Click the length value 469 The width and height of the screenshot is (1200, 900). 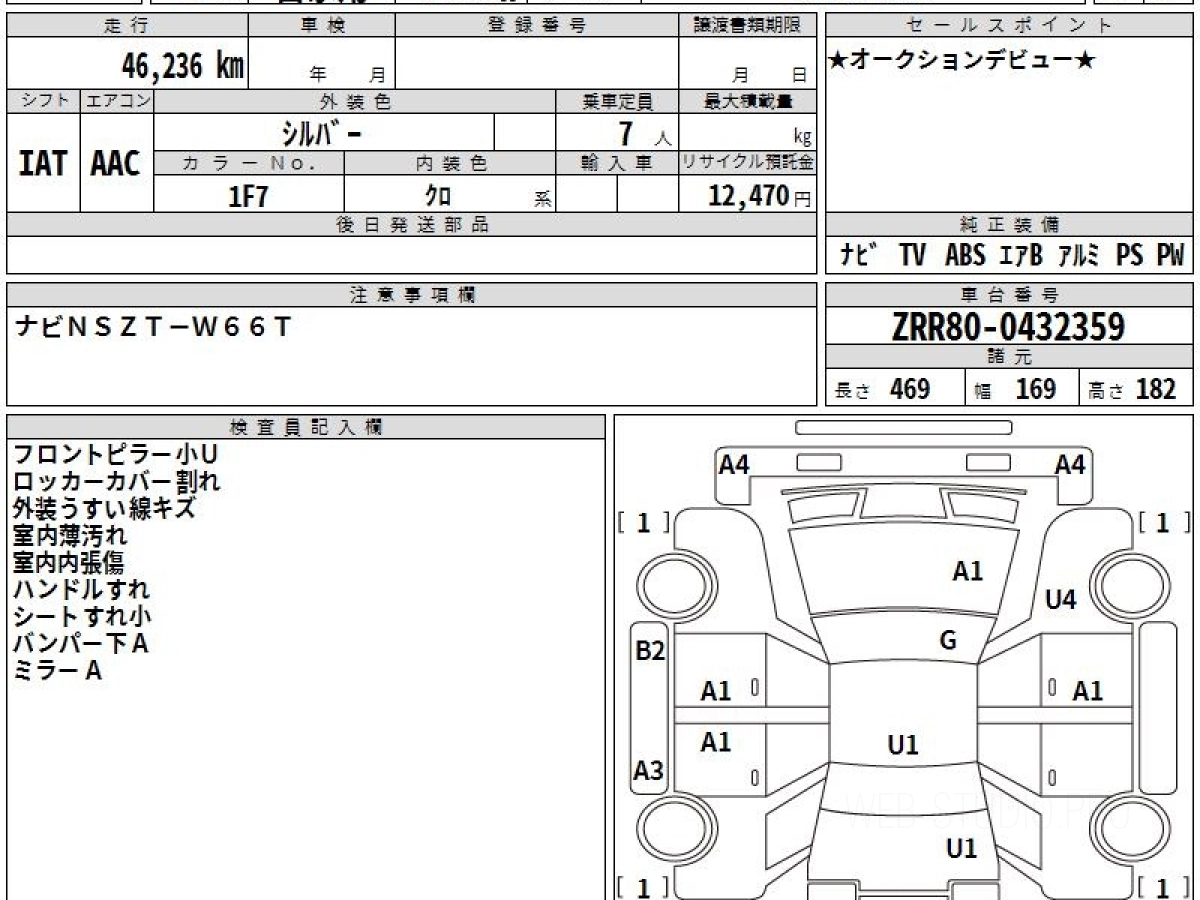pos(910,389)
